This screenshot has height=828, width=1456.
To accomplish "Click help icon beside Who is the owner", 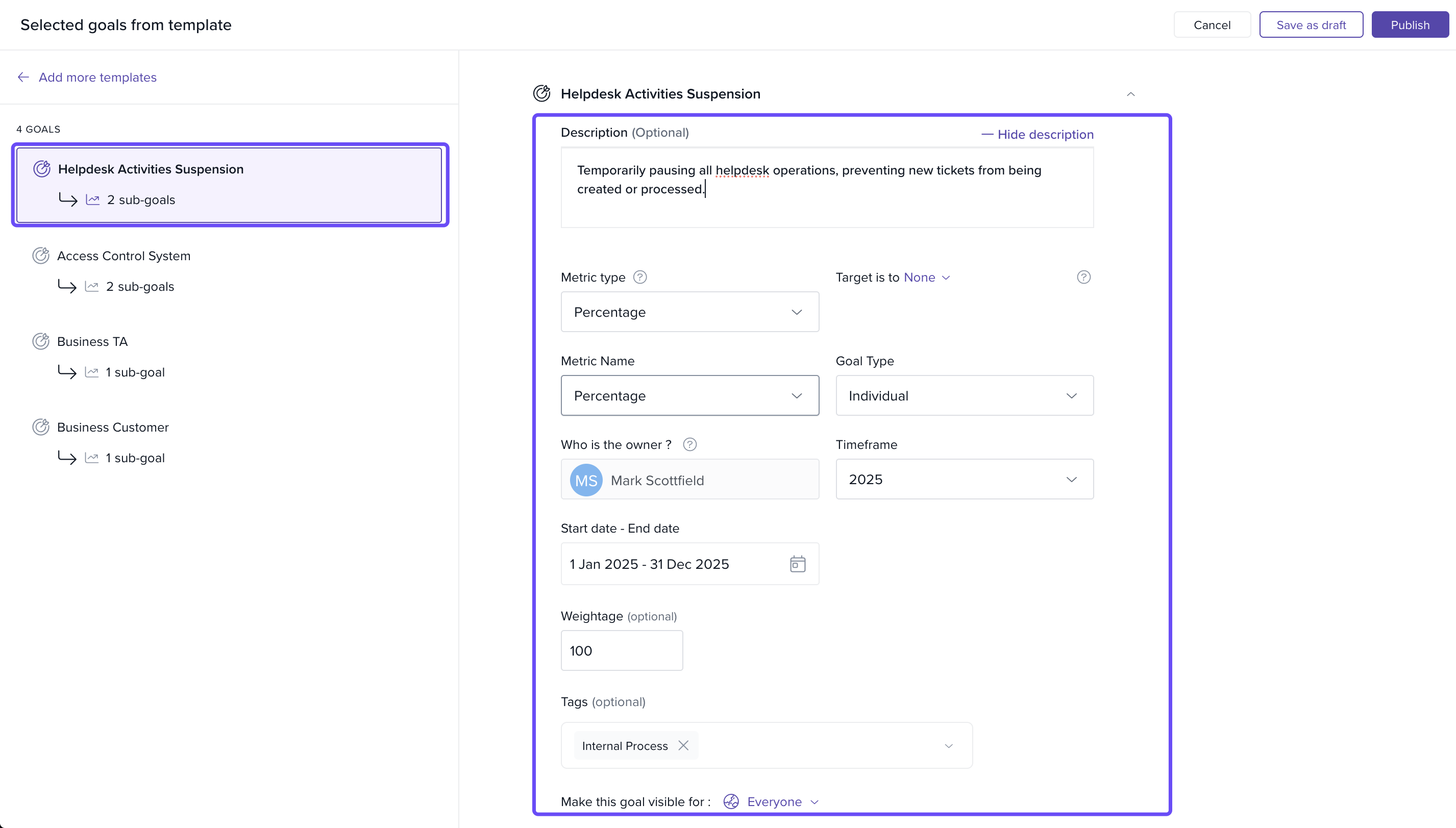I will click(689, 444).
